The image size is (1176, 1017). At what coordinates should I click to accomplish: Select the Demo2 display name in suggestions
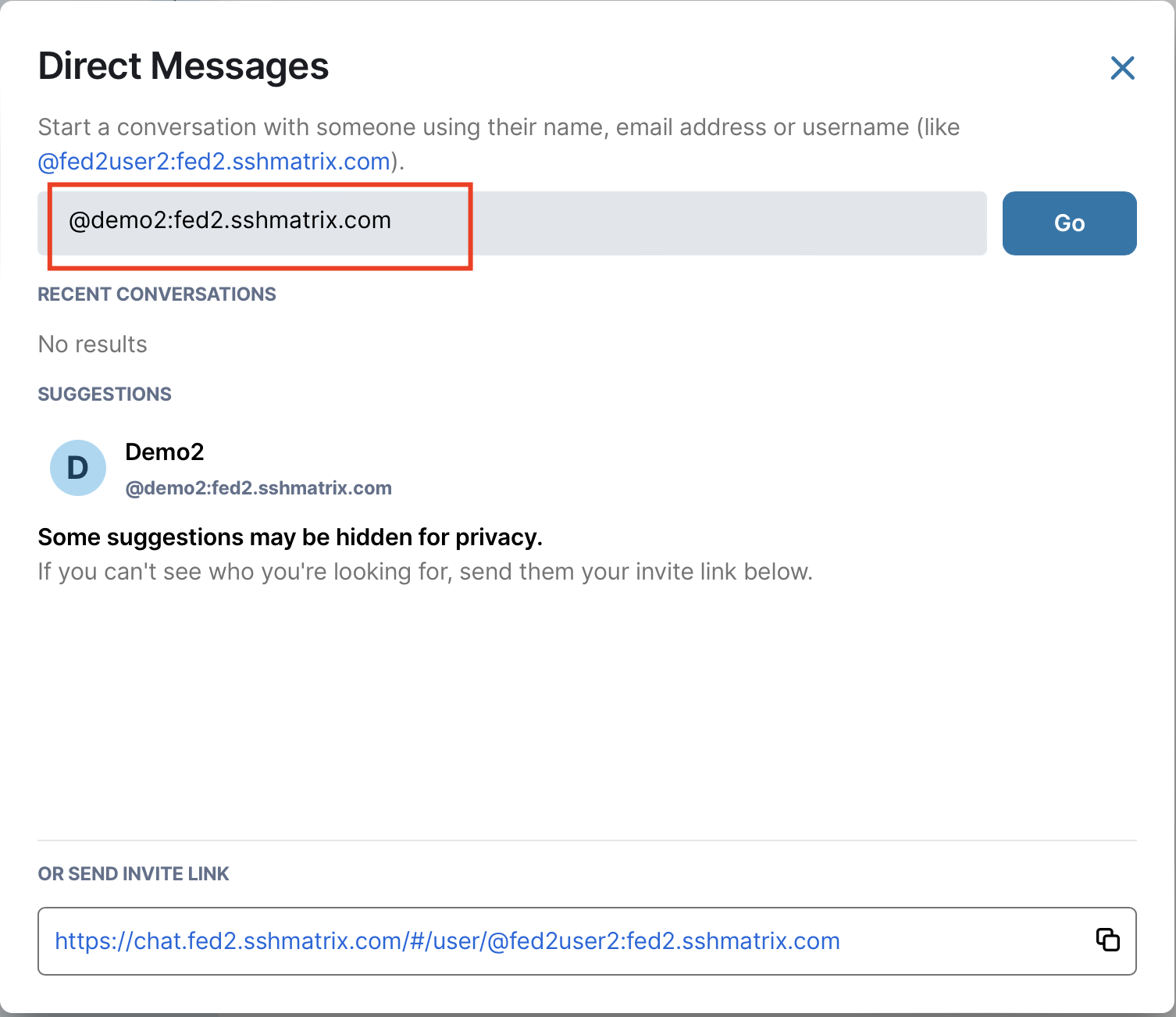coord(165,451)
